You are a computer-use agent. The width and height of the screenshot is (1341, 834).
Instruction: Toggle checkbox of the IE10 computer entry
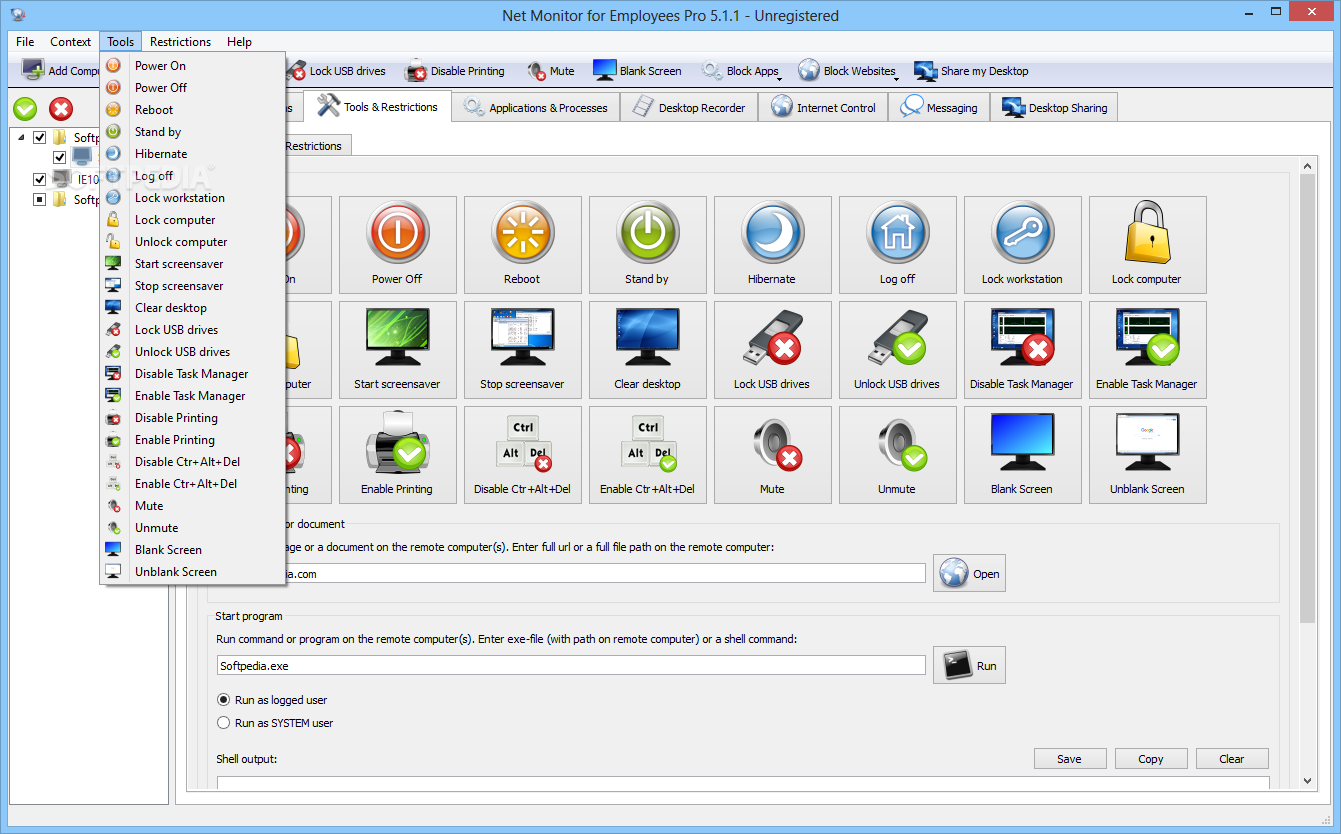click(40, 179)
